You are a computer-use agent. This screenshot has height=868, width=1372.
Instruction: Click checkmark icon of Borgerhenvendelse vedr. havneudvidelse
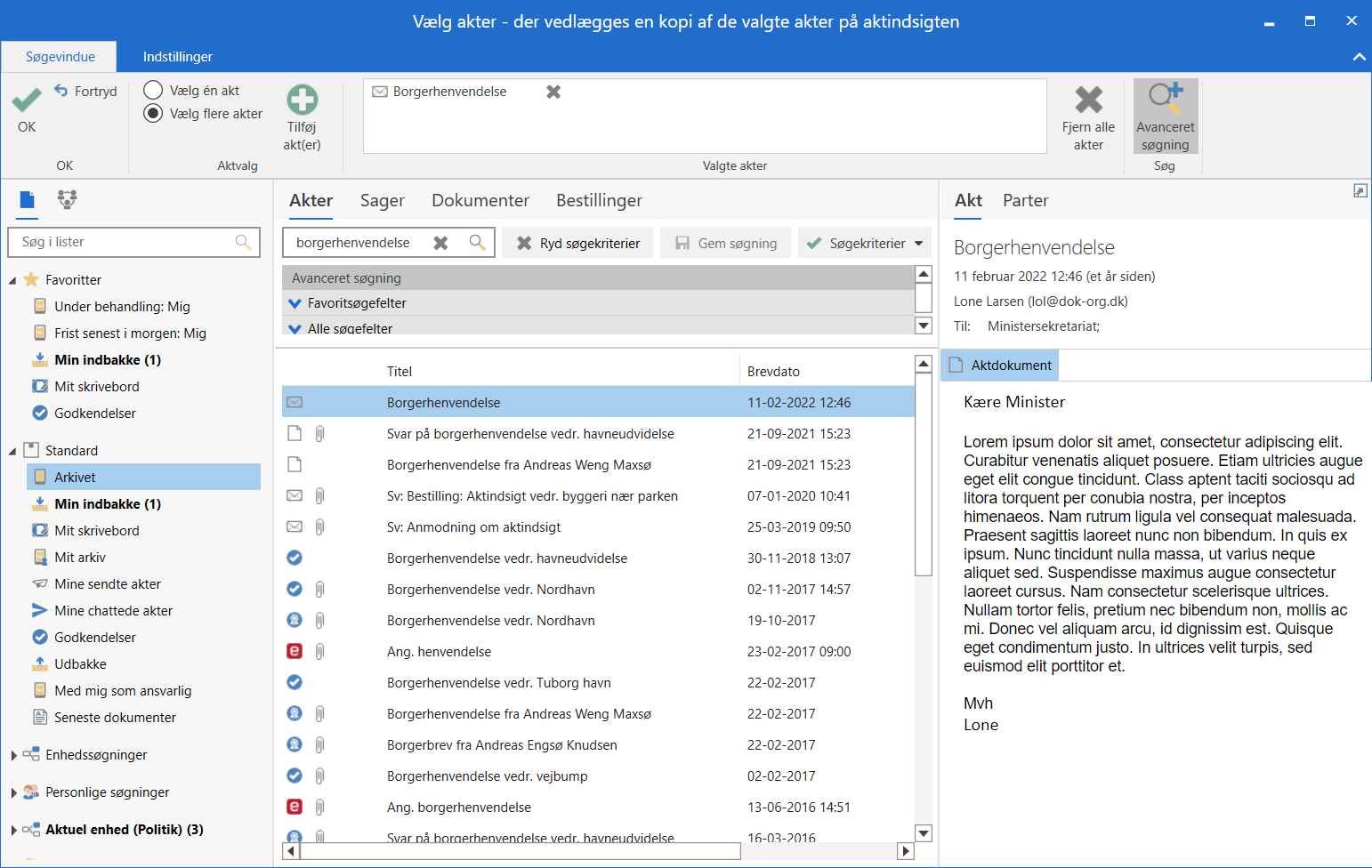(295, 558)
